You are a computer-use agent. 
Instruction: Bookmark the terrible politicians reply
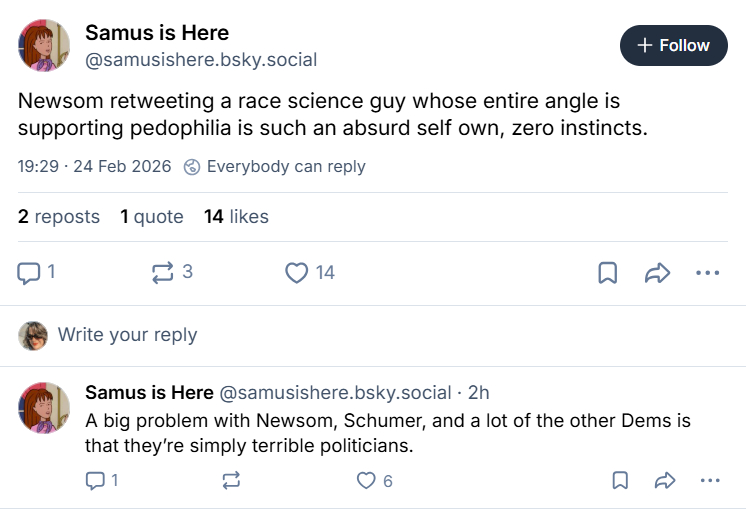(620, 481)
